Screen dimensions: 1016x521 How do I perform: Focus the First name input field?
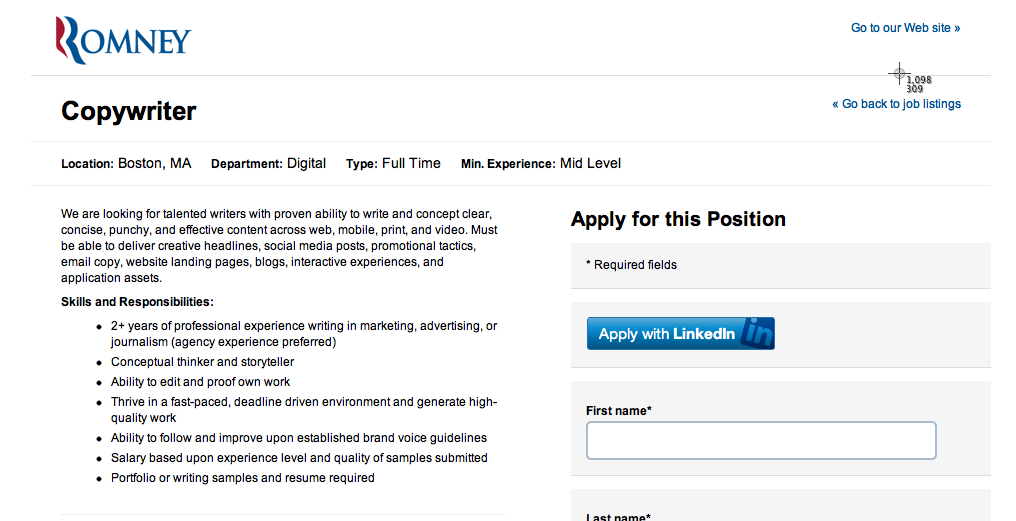click(760, 441)
